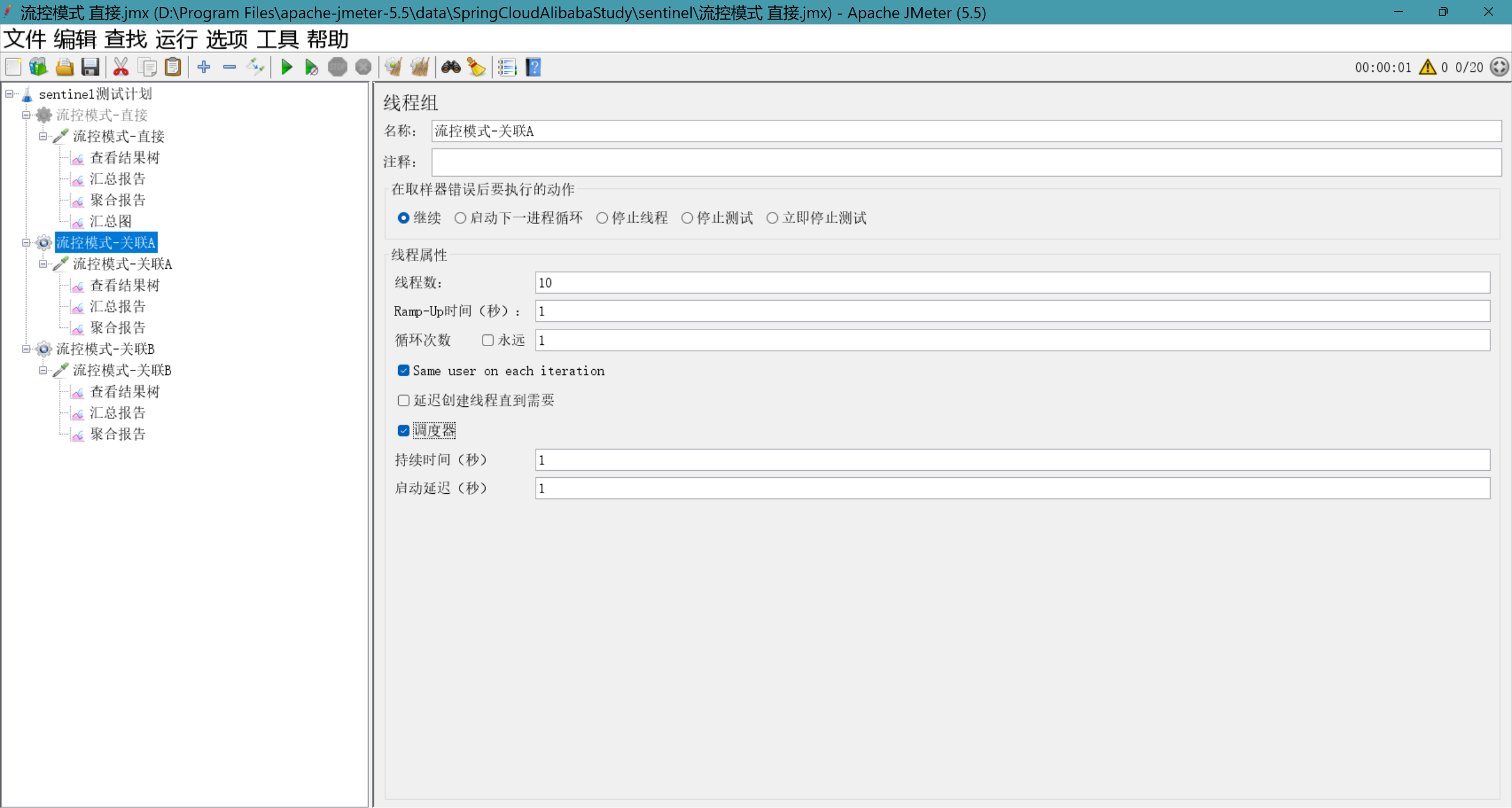Click the green Start test run icon
This screenshot has height=808, width=1512.
pos(286,67)
